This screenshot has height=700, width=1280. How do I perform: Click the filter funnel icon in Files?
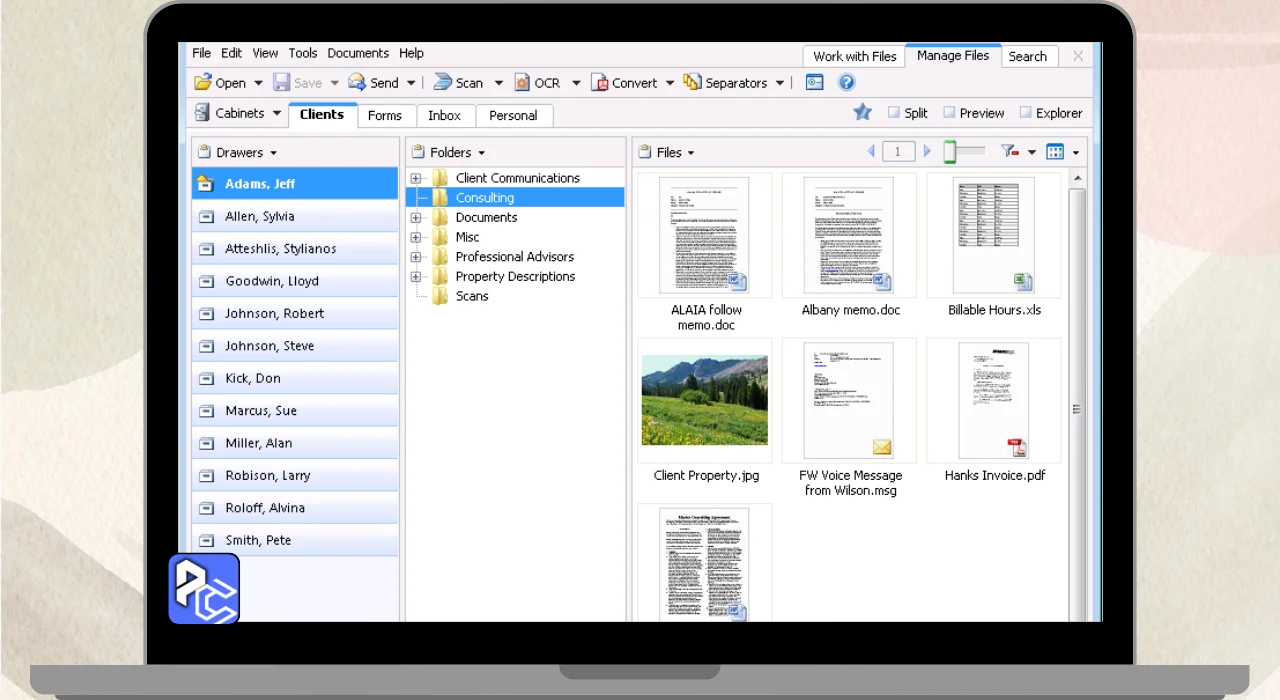(x=1009, y=152)
